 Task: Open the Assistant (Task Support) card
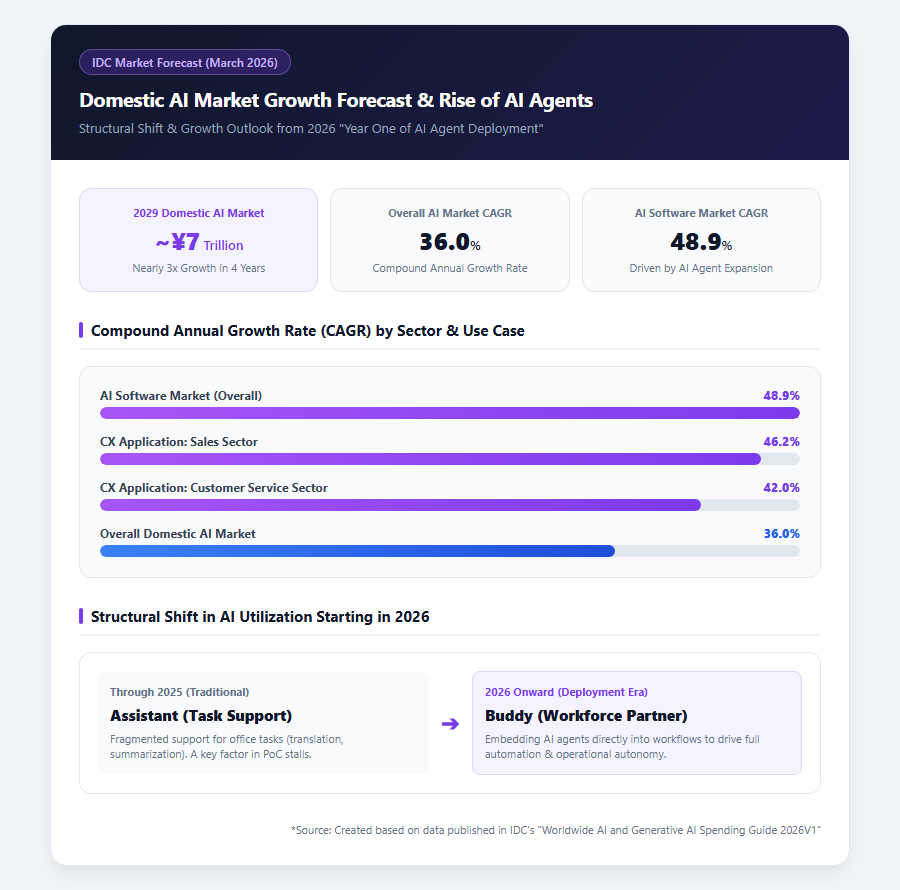tap(263, 723)
